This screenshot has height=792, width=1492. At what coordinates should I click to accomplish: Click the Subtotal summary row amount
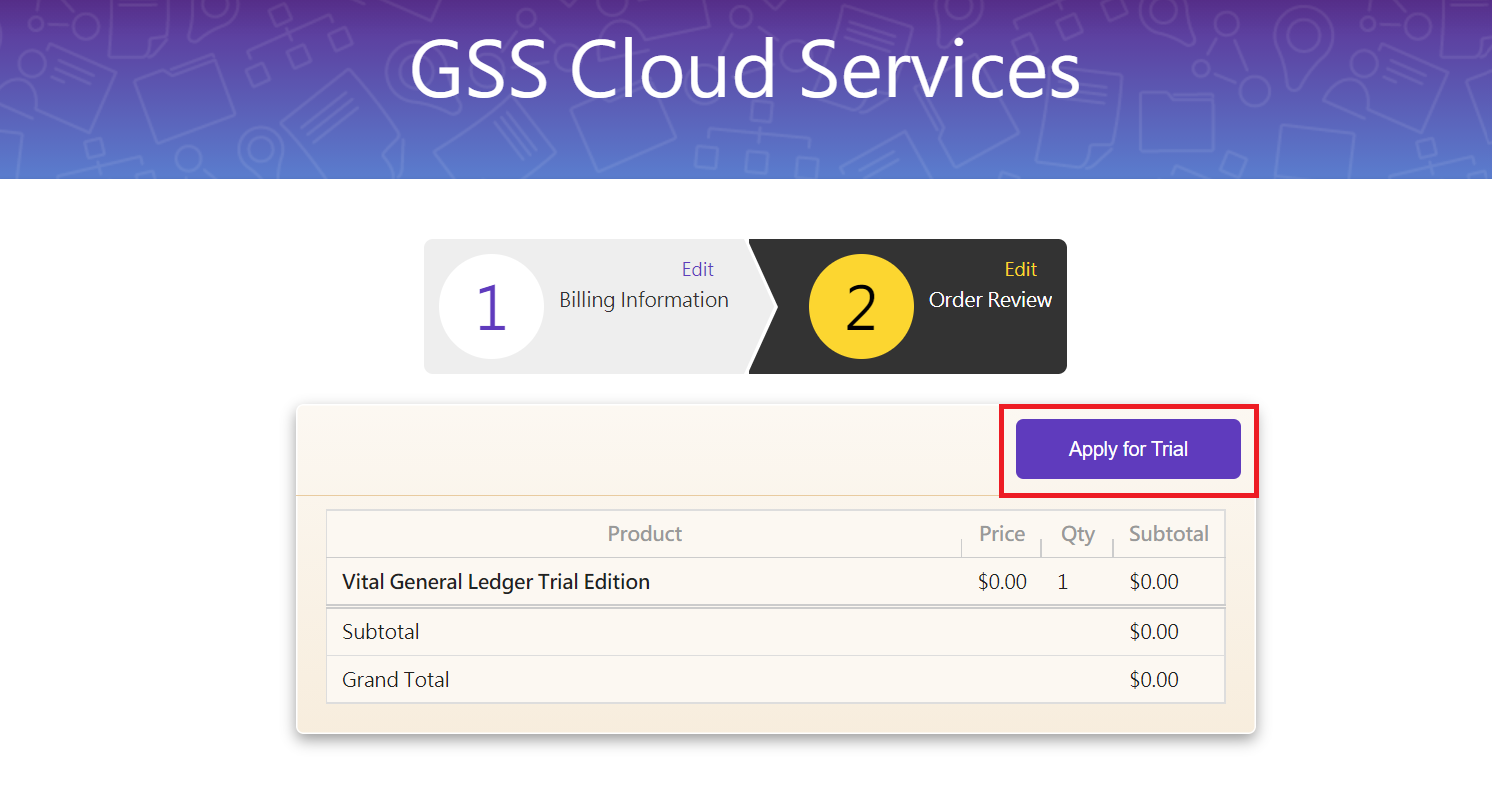click(1154, 632)
